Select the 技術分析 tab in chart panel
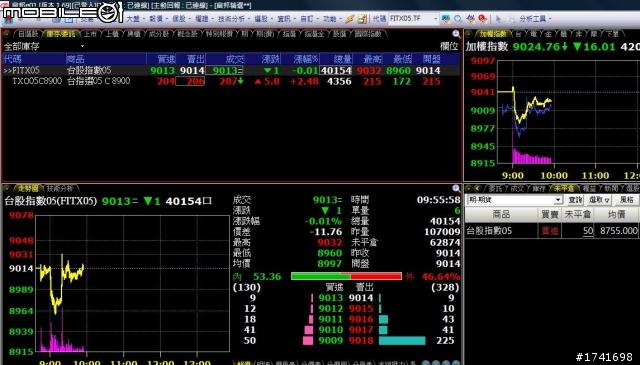640x365 pixels. point(60,188)
